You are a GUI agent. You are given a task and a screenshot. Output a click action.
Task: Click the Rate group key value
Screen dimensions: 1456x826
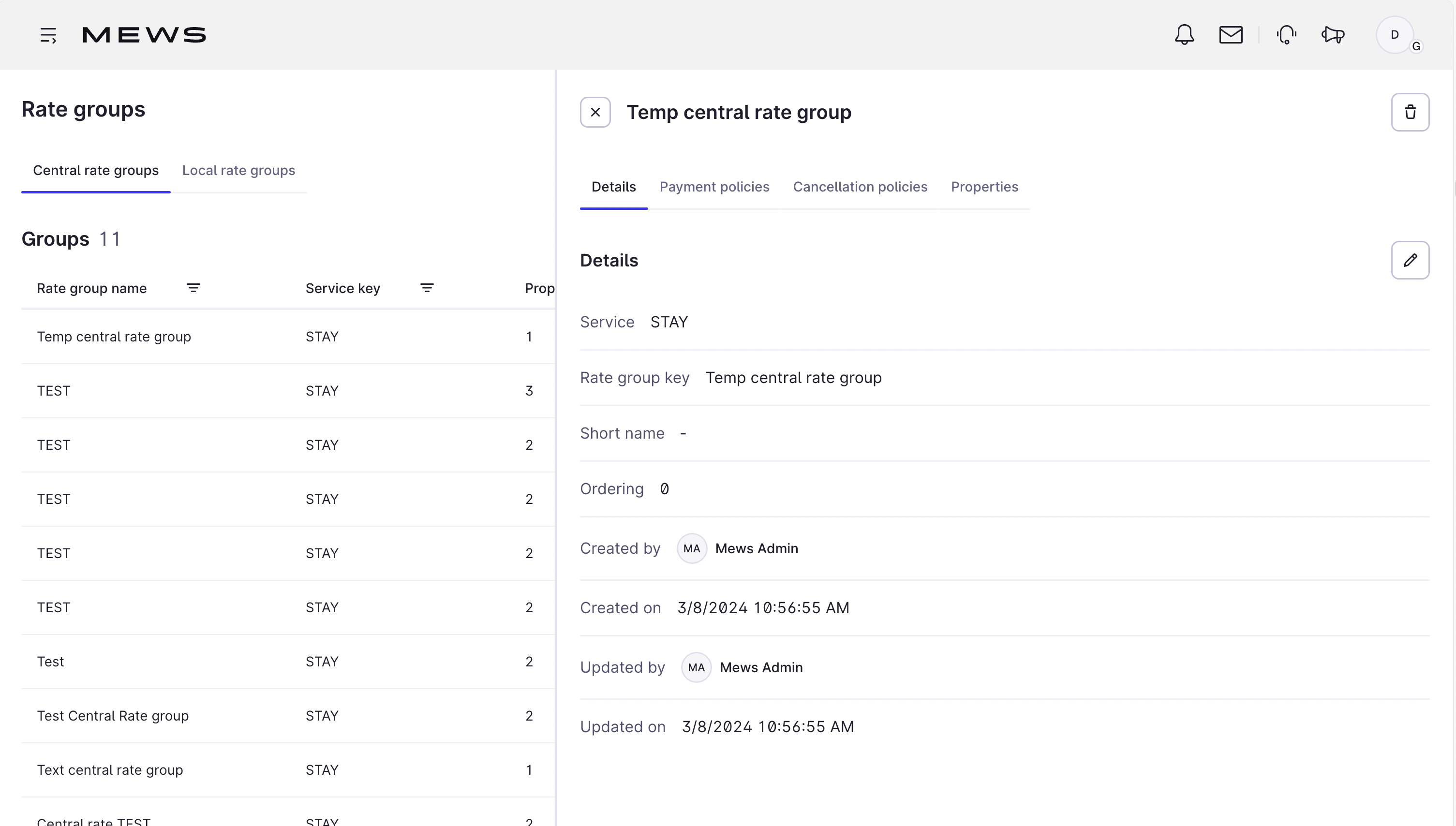tap(793, 378)
